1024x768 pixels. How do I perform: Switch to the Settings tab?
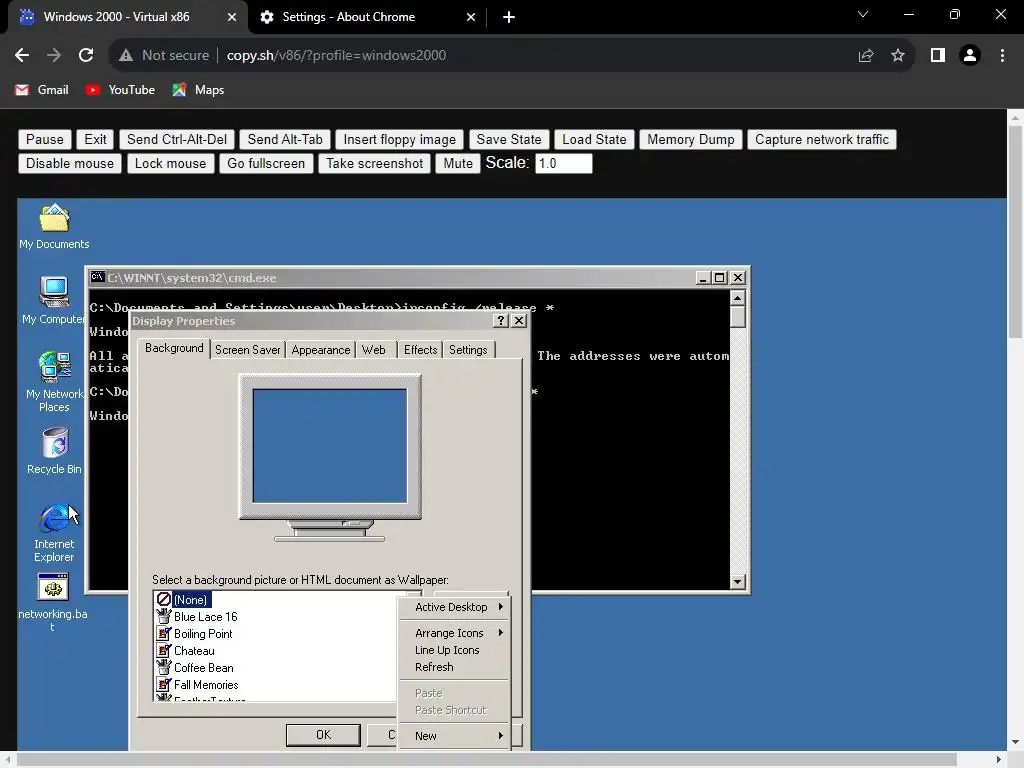pos(468,350)
